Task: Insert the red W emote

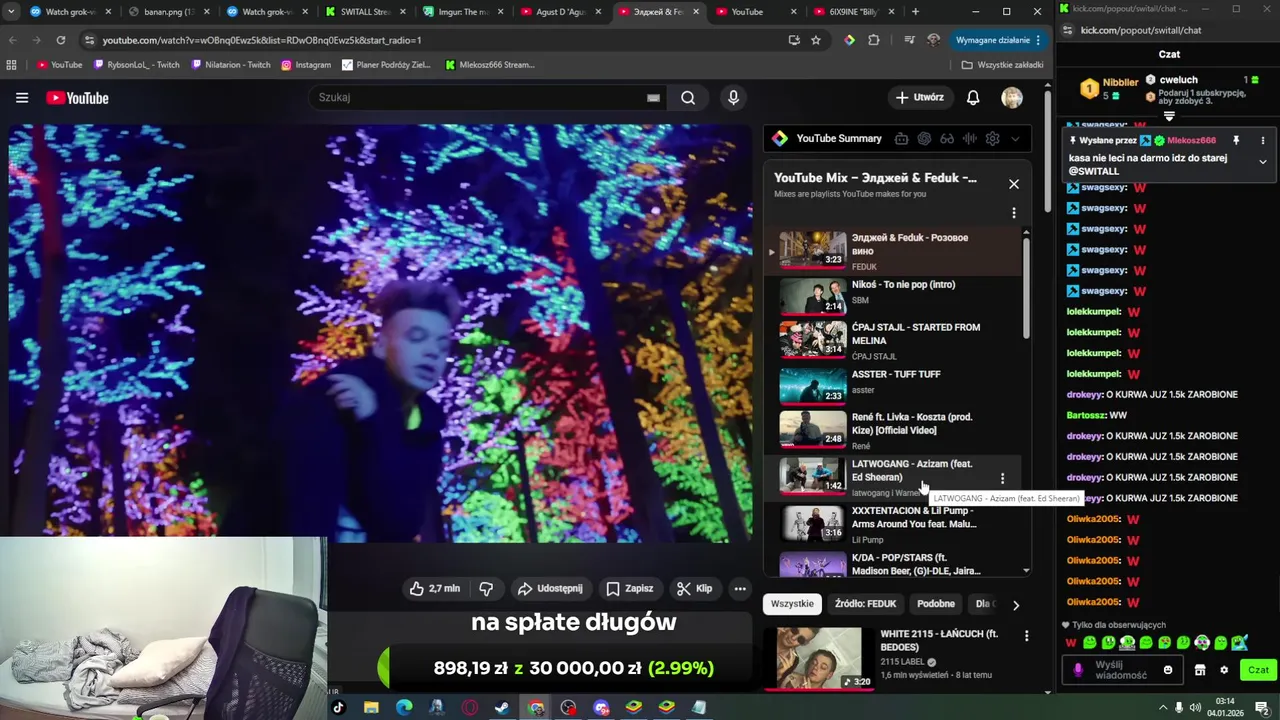Action: tap(1071, 643)
